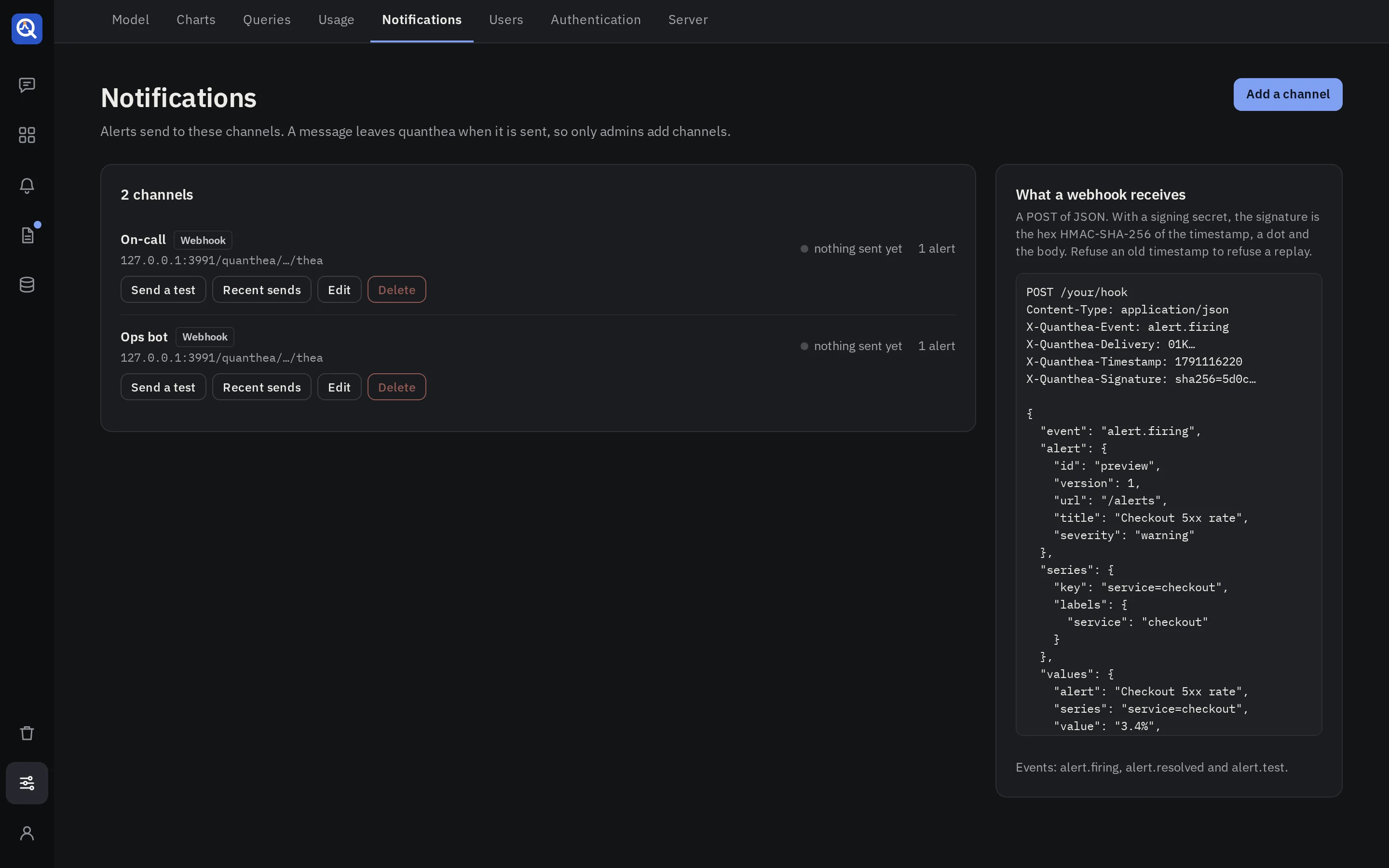Click the 'POST /your/hook' code line
Screen dimensions: 1389x868
(x=1077, y=292)
